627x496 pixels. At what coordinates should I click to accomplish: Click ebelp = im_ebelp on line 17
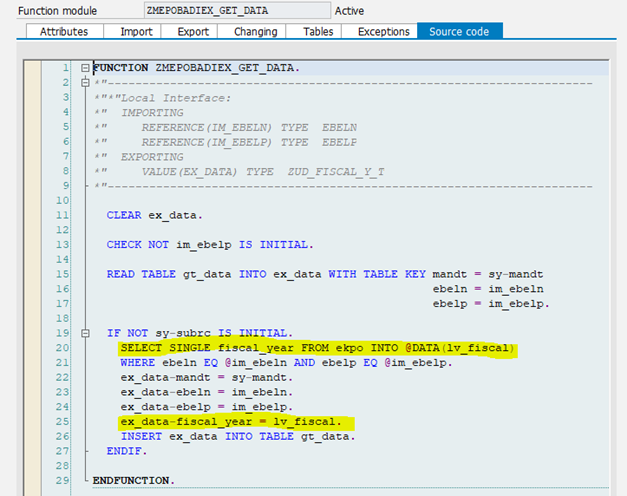click(x=491, y=304)
